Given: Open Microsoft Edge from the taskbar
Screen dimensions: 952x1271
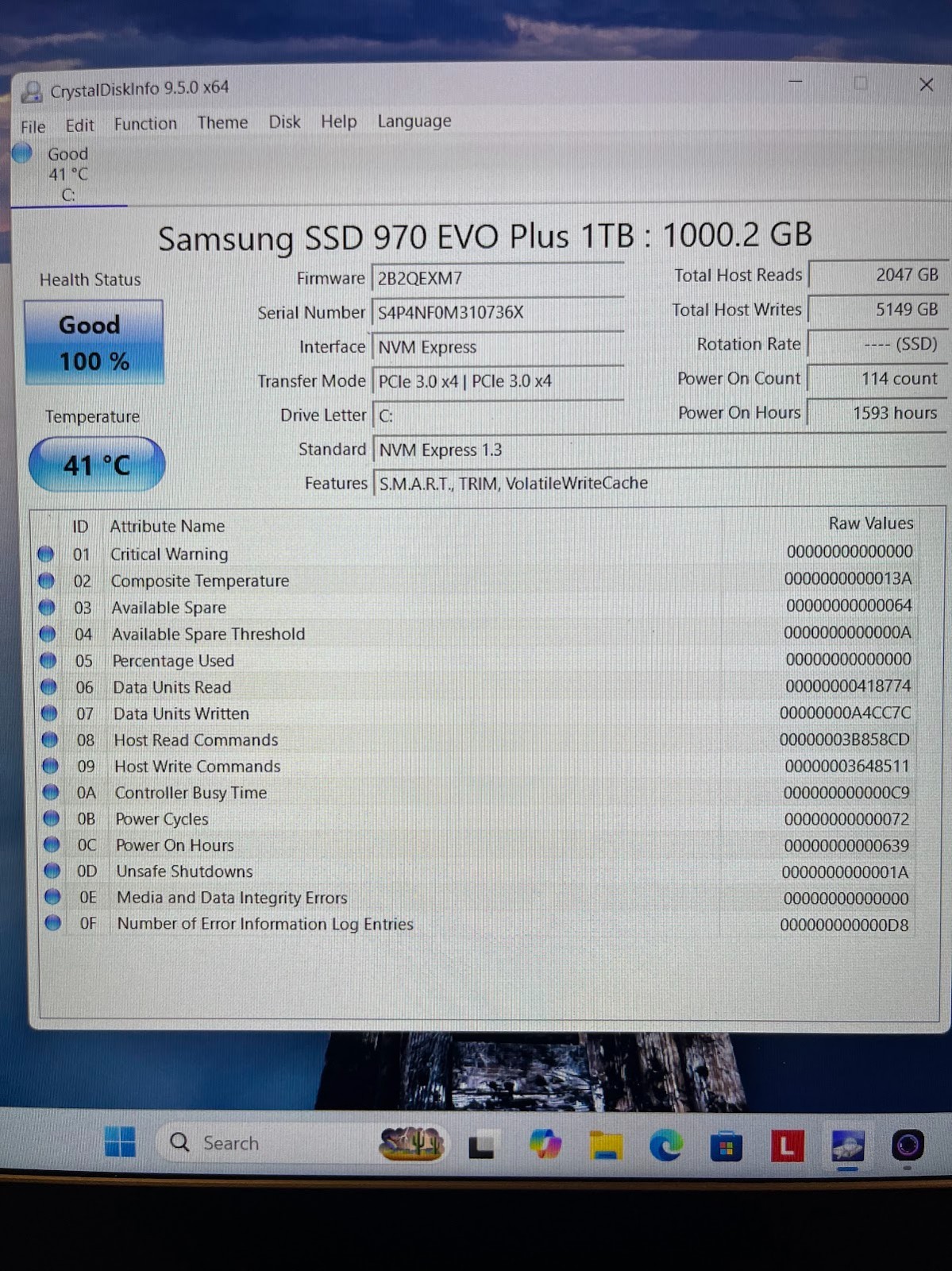Looking at the screenshot, I should click(x=665, y=1145).
